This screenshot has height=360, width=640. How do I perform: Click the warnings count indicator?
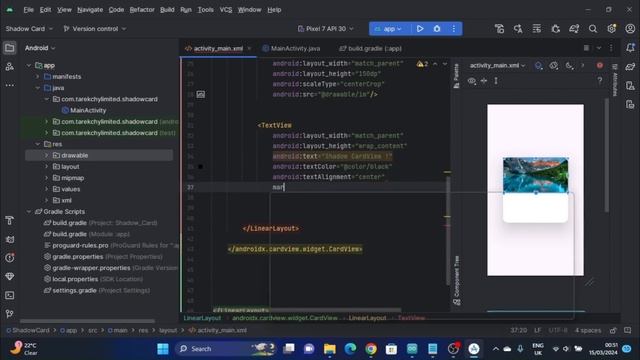422,64
